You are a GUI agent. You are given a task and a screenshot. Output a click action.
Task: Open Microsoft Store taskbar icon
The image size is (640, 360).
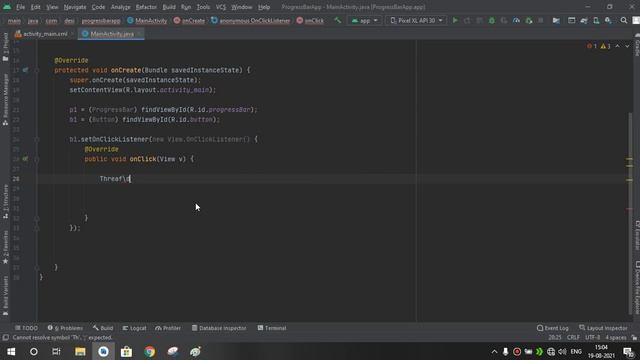pos(126,351)
